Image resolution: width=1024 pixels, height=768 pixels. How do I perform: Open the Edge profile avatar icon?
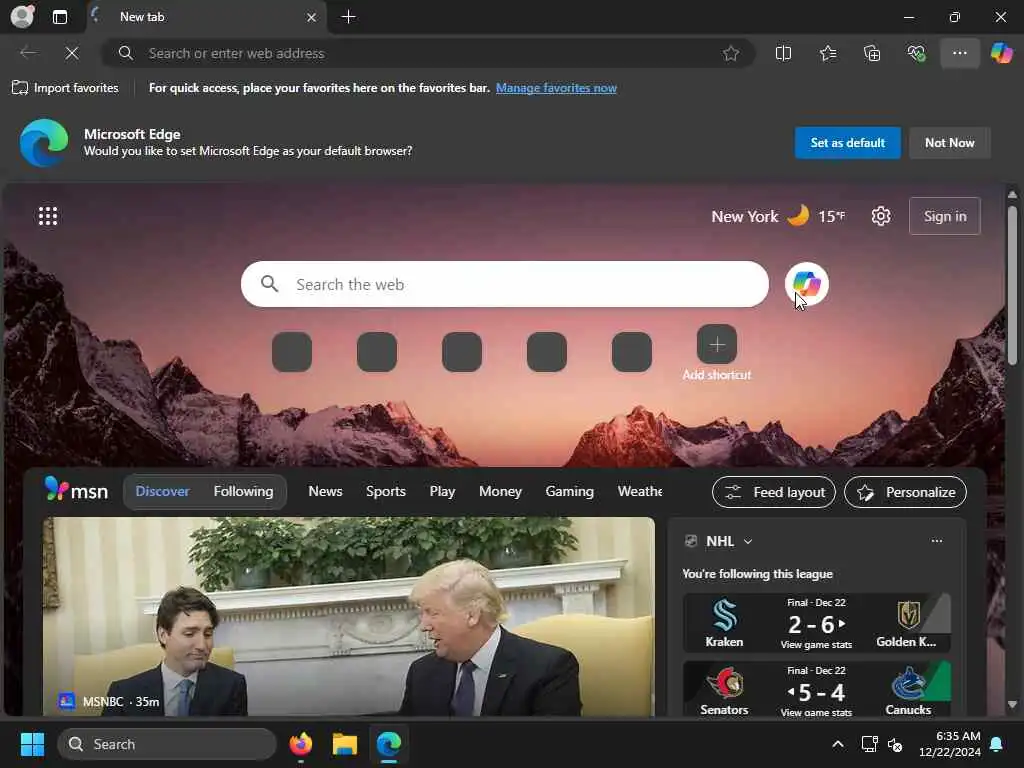(x=22, y=16)
